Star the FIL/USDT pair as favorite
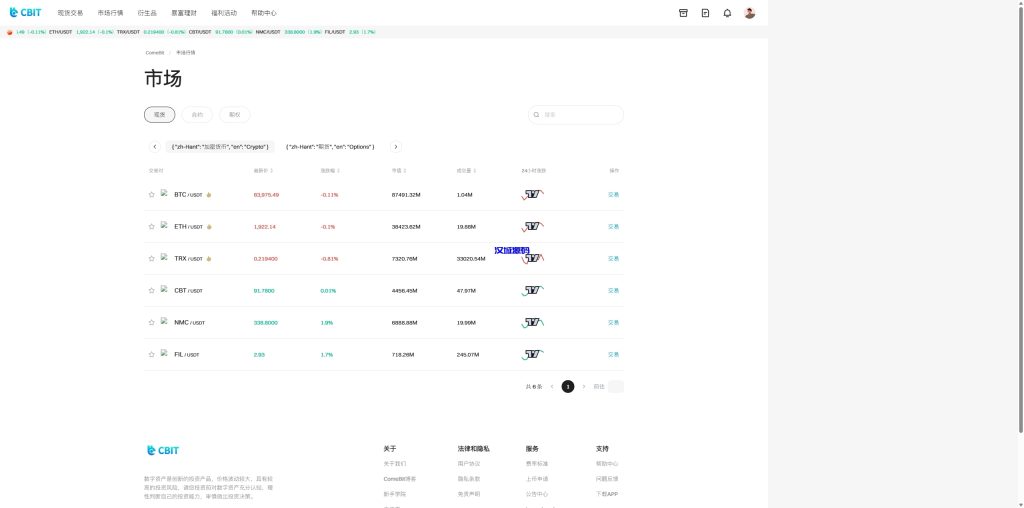The image size is (1024, 508). point(152,355)
